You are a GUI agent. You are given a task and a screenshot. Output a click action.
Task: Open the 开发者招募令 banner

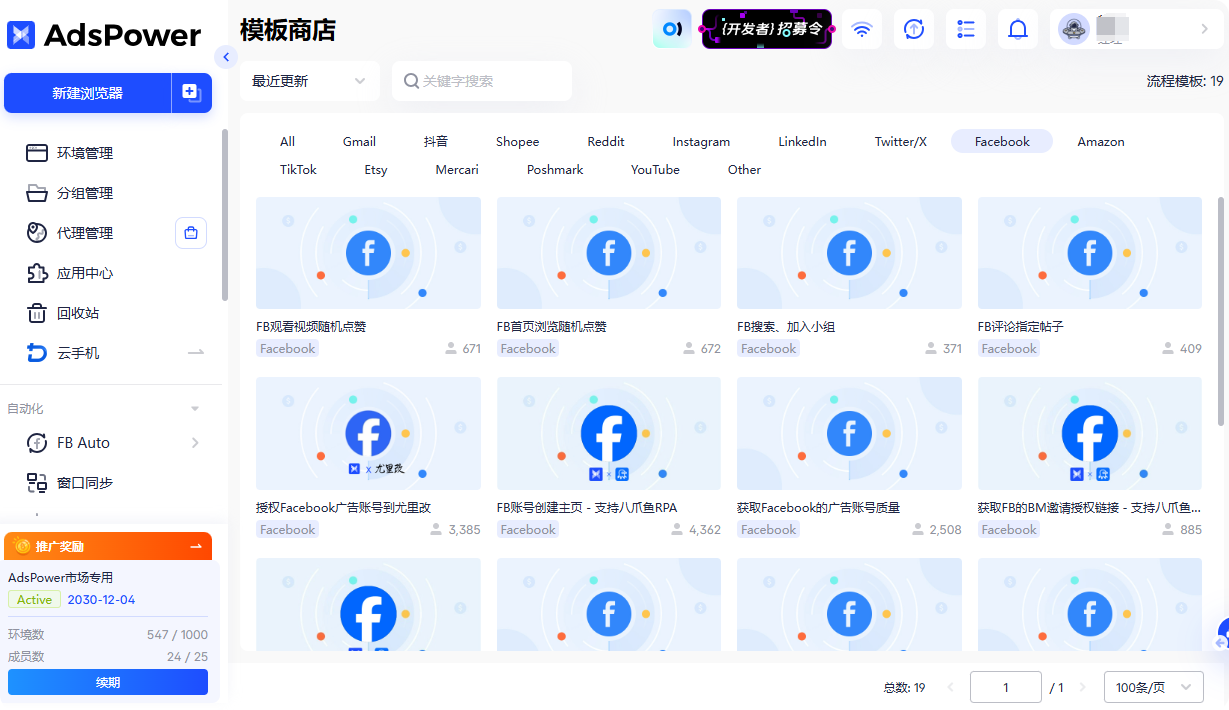(767, 29)
